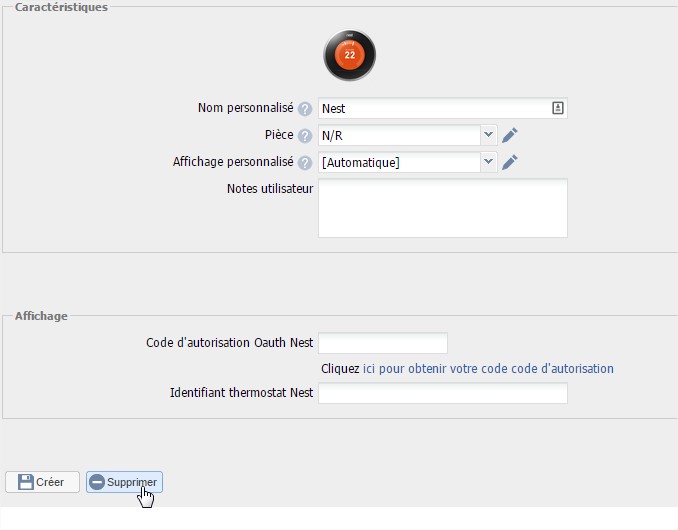Focus the Nom personnalisé text field
Image resolution: width=678 pixels, height=530 pixels.
coord(433,108)
